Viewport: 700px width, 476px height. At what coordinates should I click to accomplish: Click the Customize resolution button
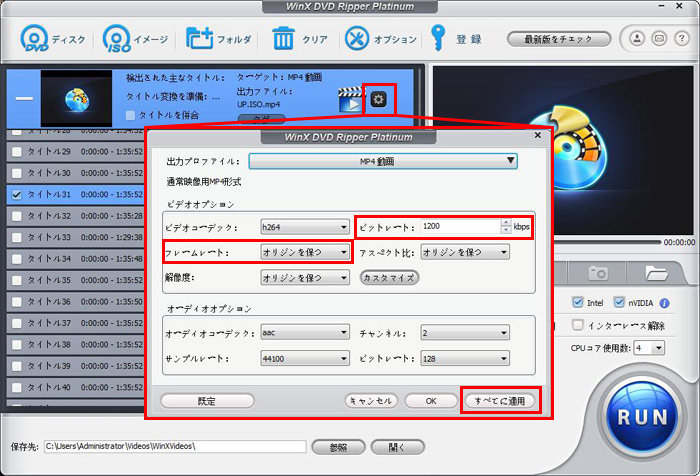tap(389, 278)
